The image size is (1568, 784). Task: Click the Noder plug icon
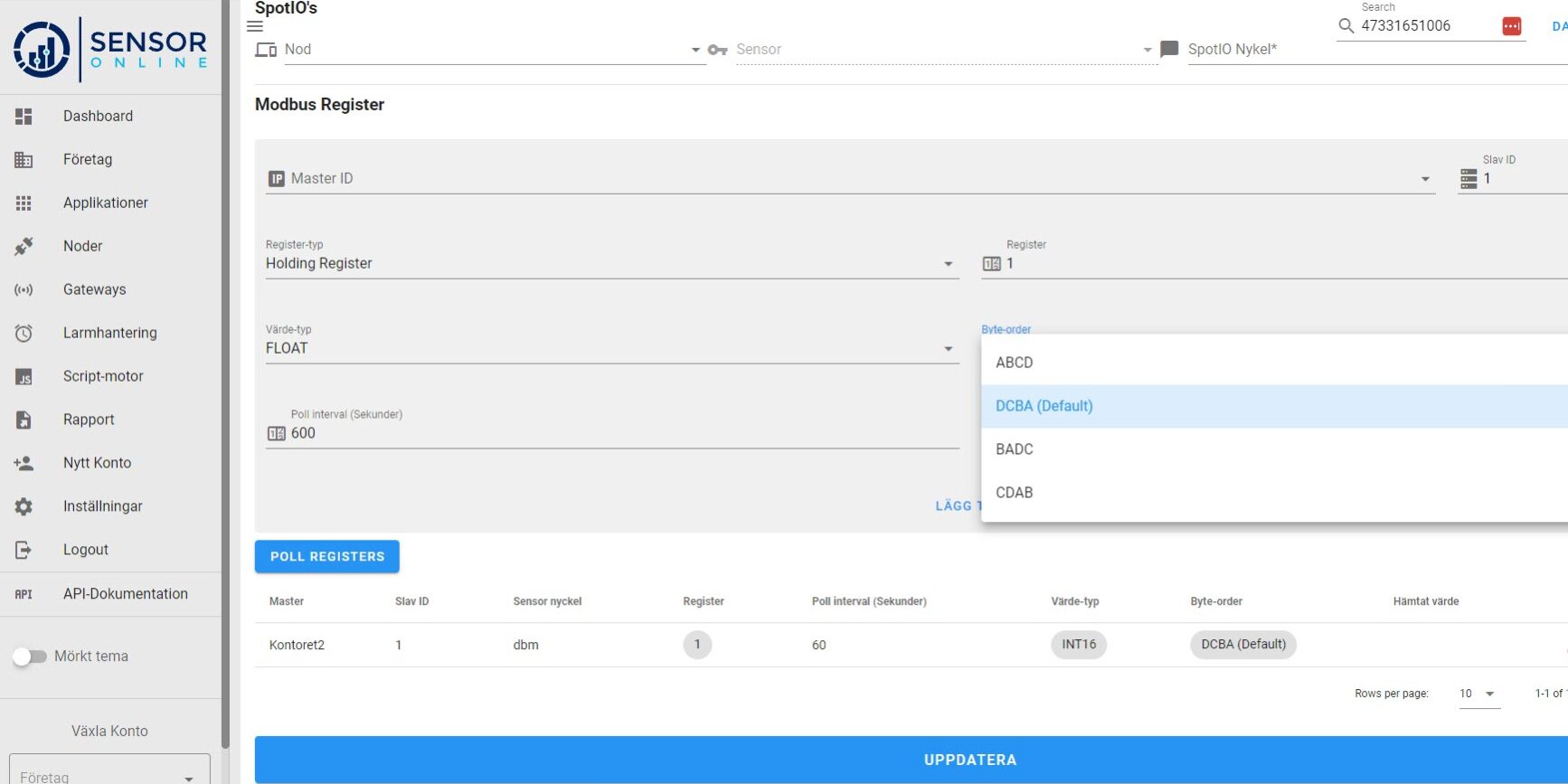coord(24,246)
